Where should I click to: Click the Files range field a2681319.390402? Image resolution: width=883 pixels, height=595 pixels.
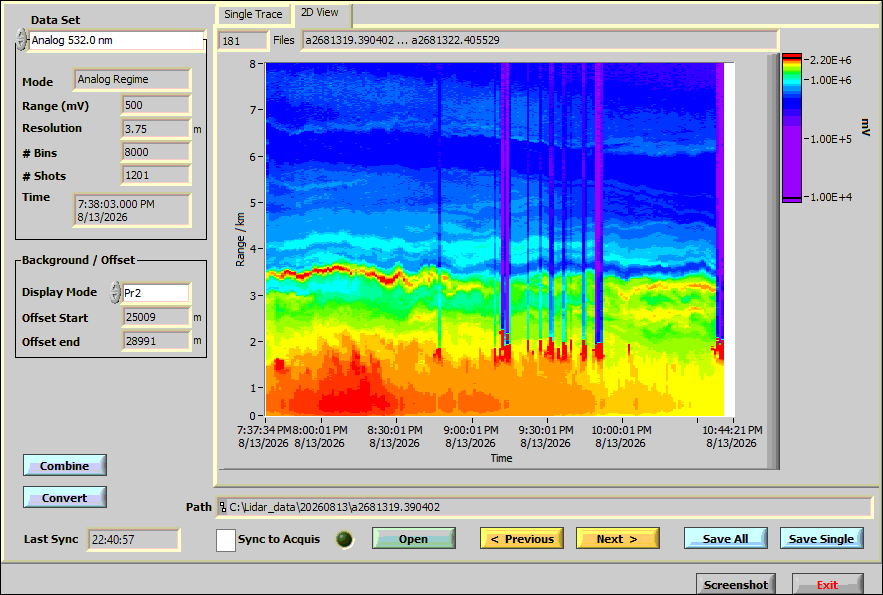pyautogui.click(x=539, y=41)
